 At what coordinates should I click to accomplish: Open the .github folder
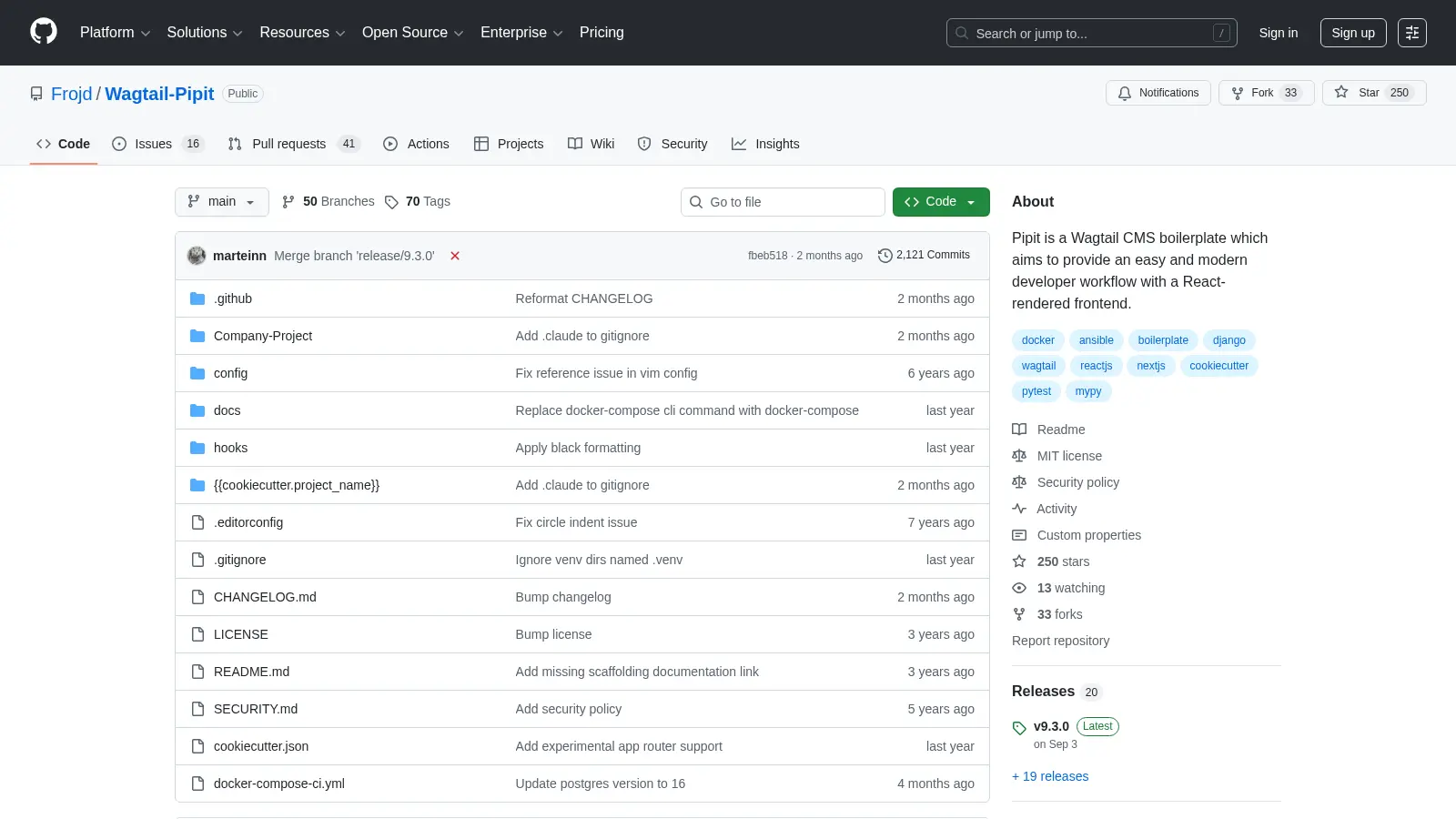pyautogui.click(x=233, y=298)
